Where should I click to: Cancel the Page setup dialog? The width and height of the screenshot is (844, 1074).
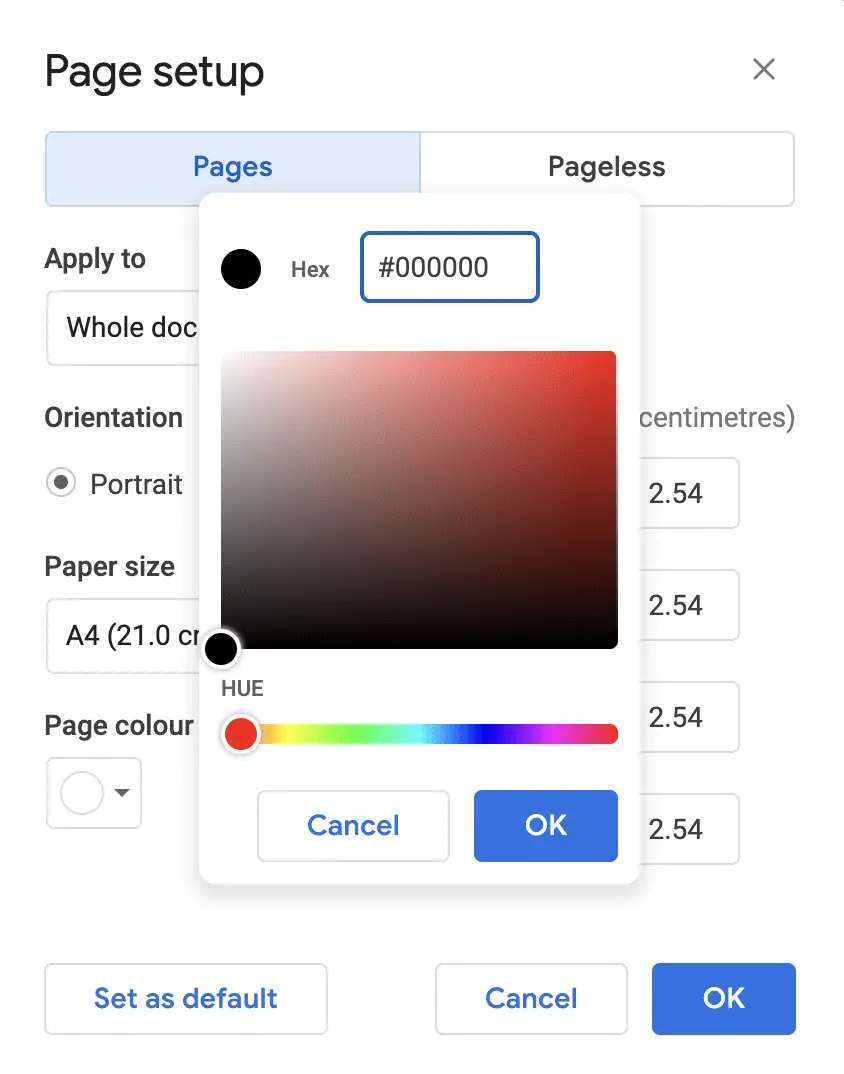pos(531,998)
